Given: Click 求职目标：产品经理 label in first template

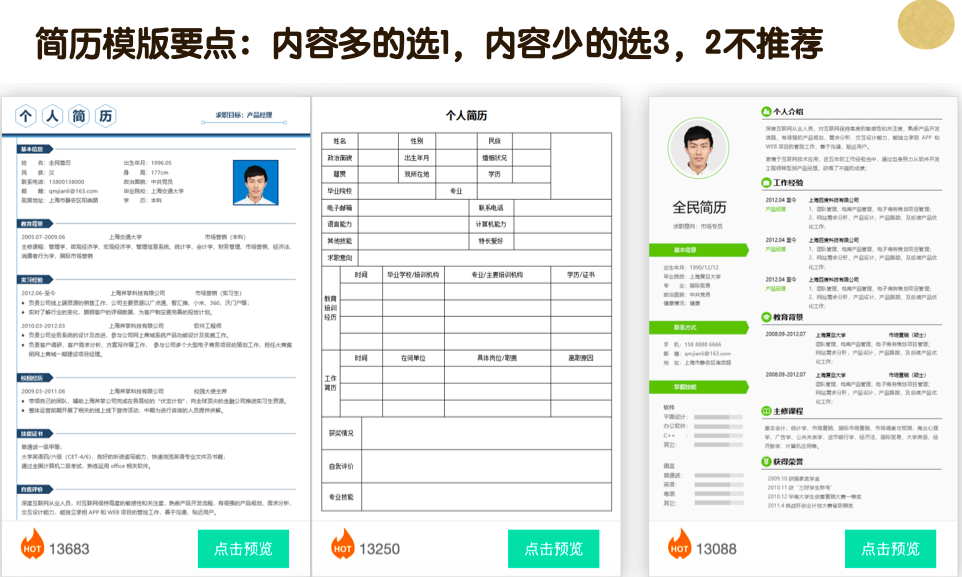Looking at the screenshot, I should tap(244, 115).
